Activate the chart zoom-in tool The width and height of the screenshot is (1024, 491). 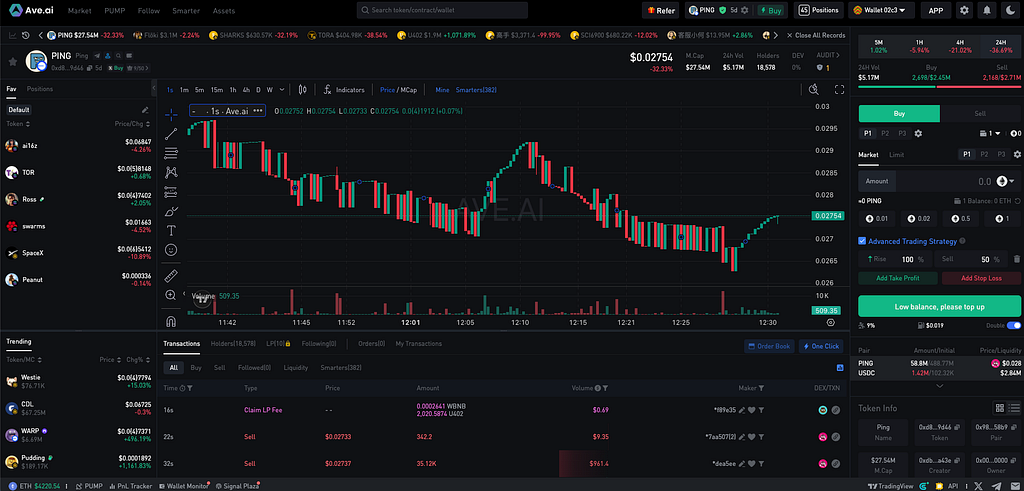[x=171, y=295]
